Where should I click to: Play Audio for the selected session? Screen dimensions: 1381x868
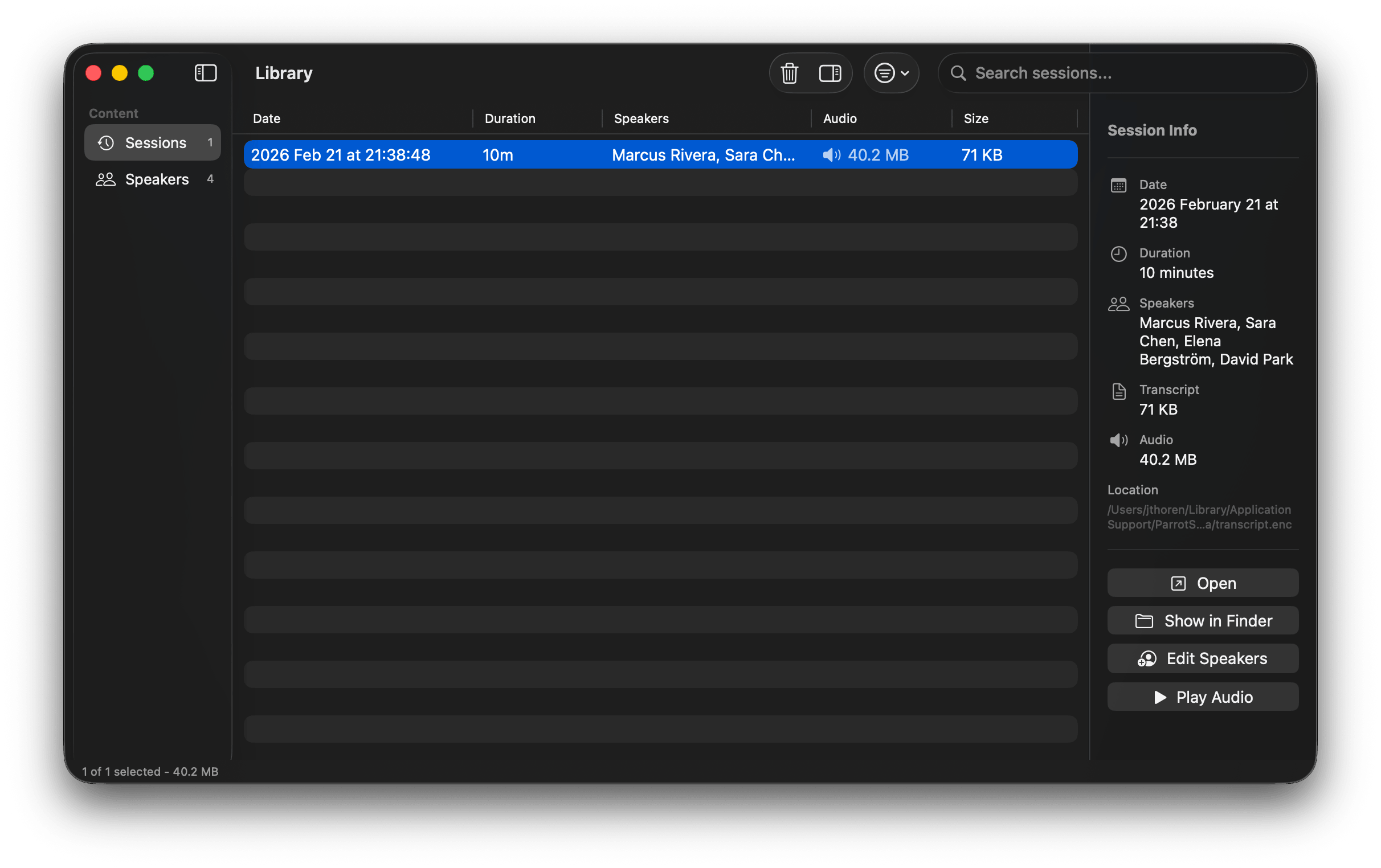[1203, 697]
